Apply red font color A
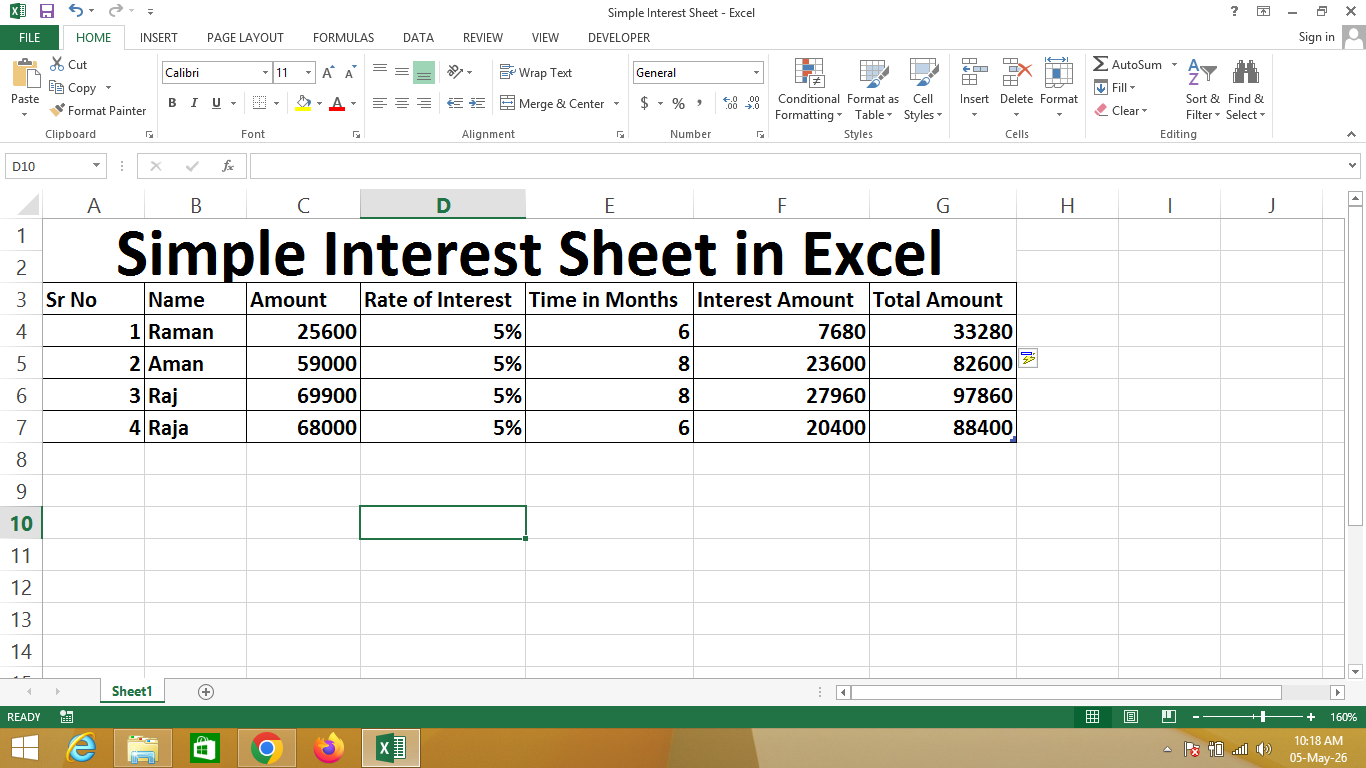Viewport: 1366px width, 768px height. pos(338,103)
